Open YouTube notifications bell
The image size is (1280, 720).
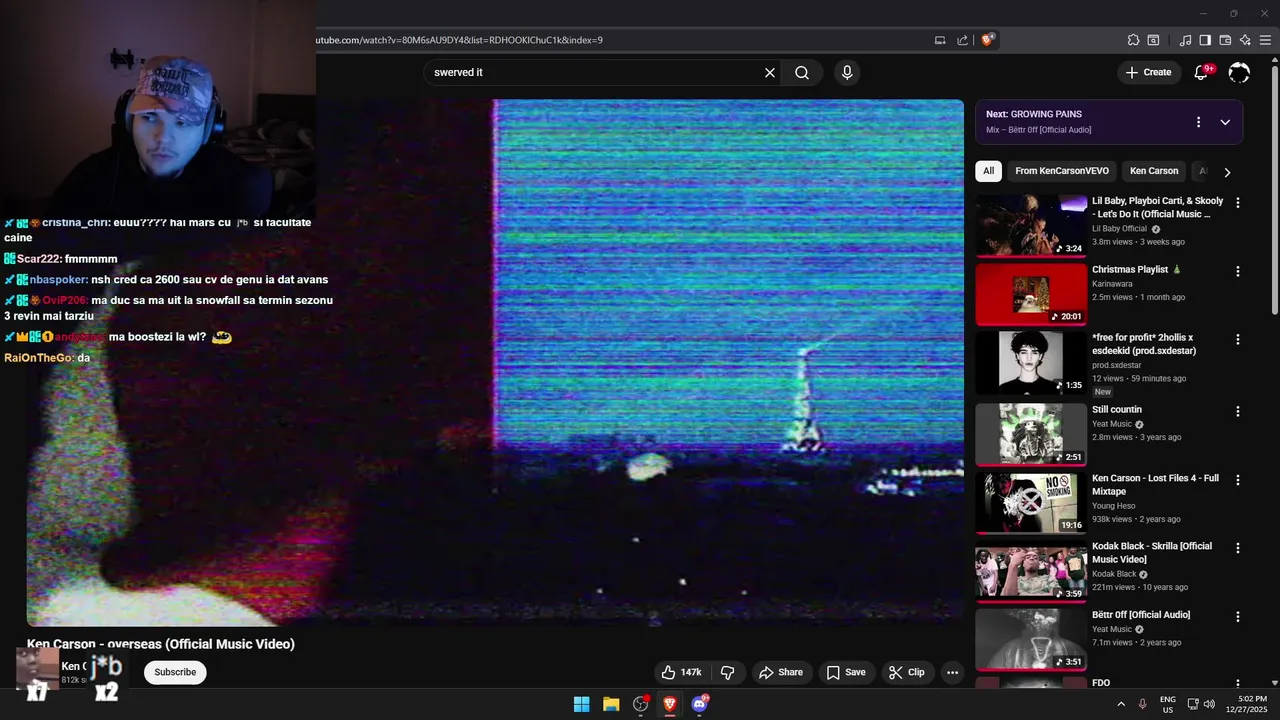click(x=1202, y=72)
